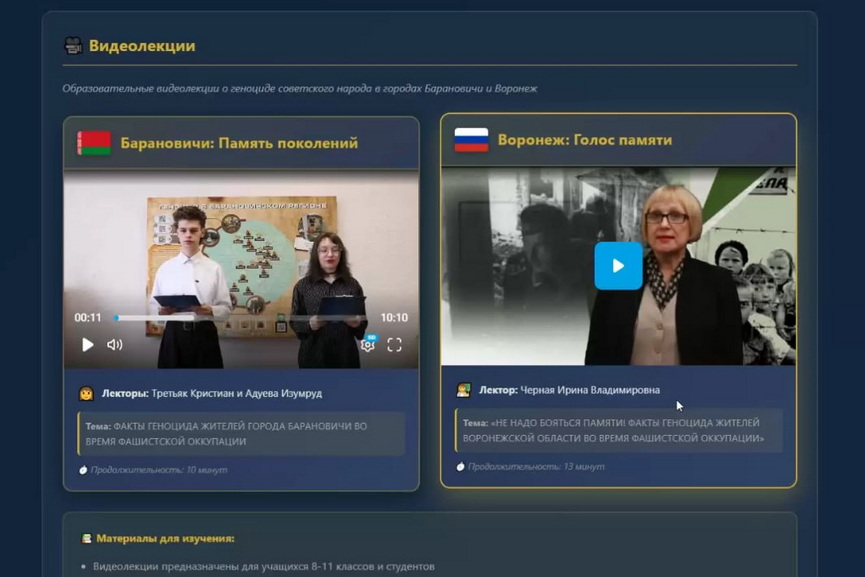
Task: Click the Russian flag icon
Action: point(471,140)
